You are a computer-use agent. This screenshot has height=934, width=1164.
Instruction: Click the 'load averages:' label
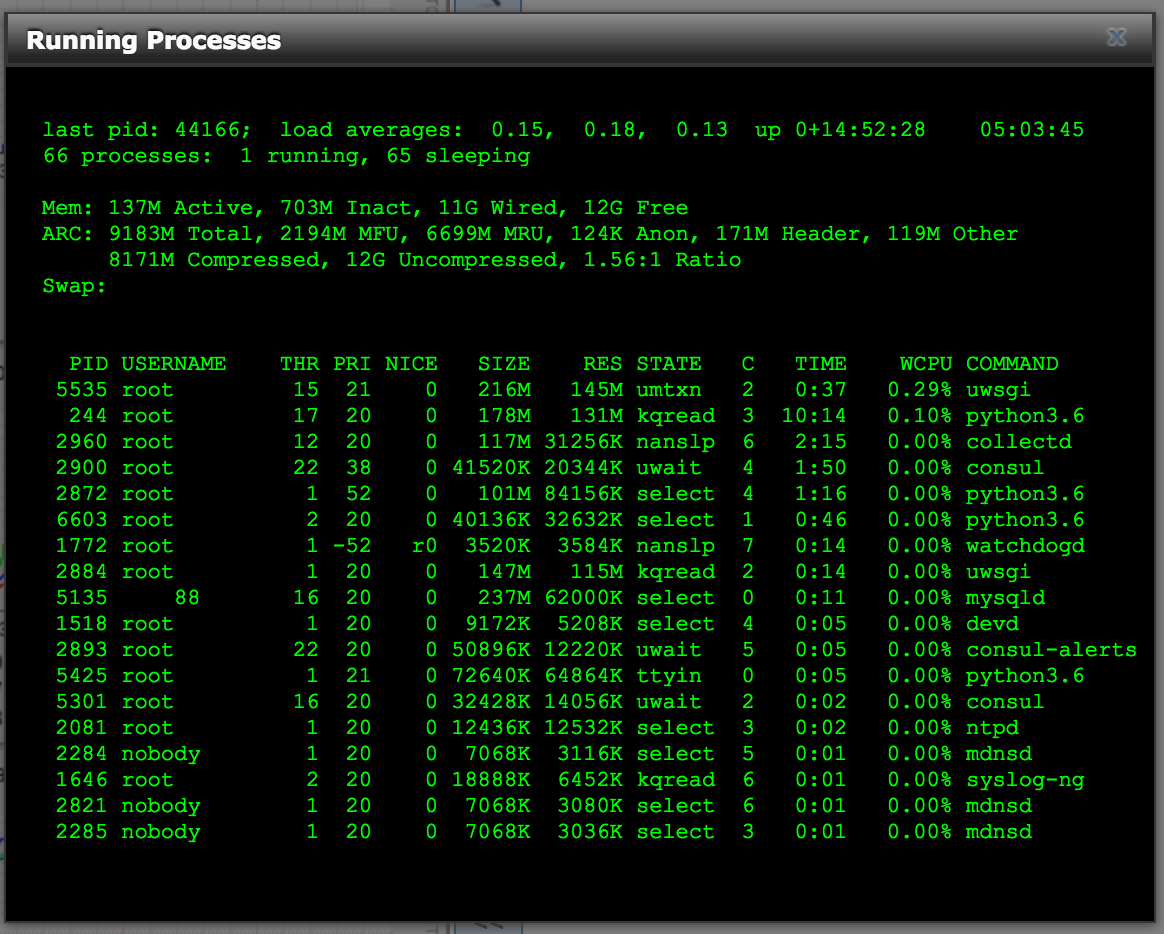pos(372,130)
